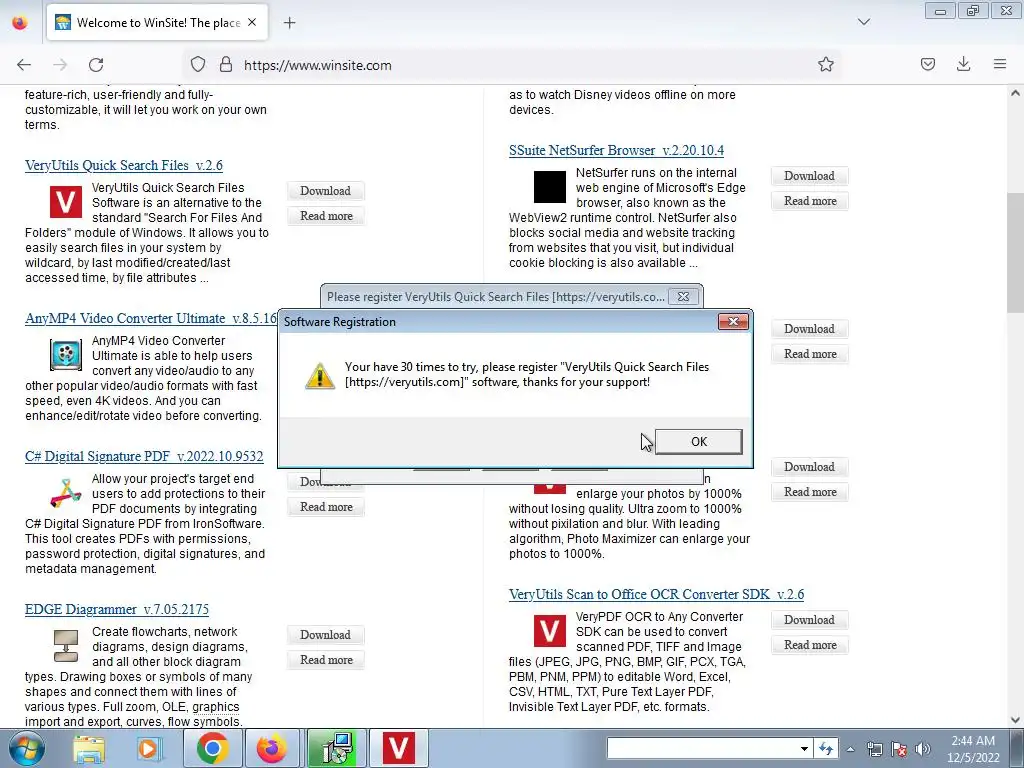Launch Windows Media Player from taskbar

[149, 748]
